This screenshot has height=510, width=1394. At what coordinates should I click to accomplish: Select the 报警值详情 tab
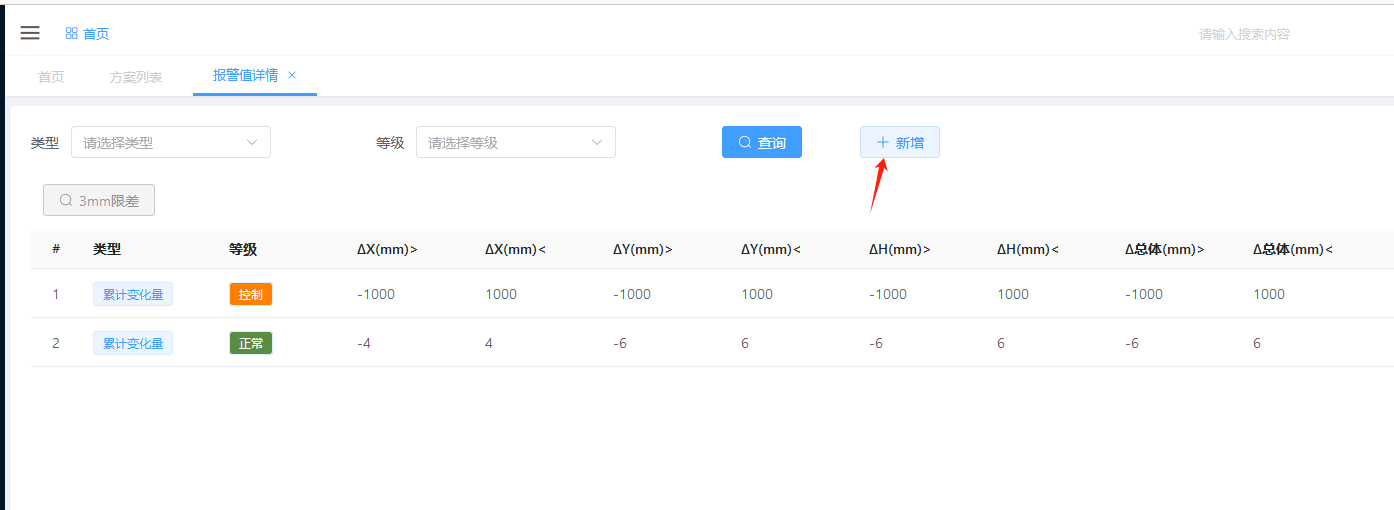[245, 75]
